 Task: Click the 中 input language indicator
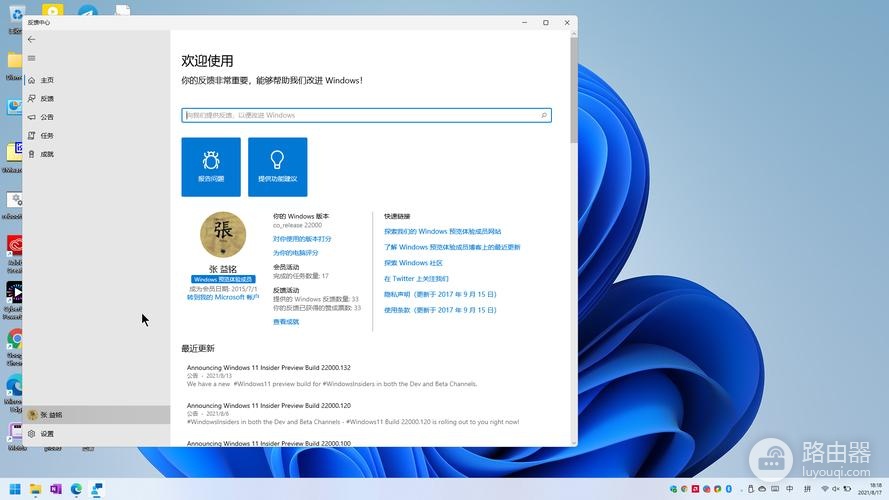click(790, 489)
